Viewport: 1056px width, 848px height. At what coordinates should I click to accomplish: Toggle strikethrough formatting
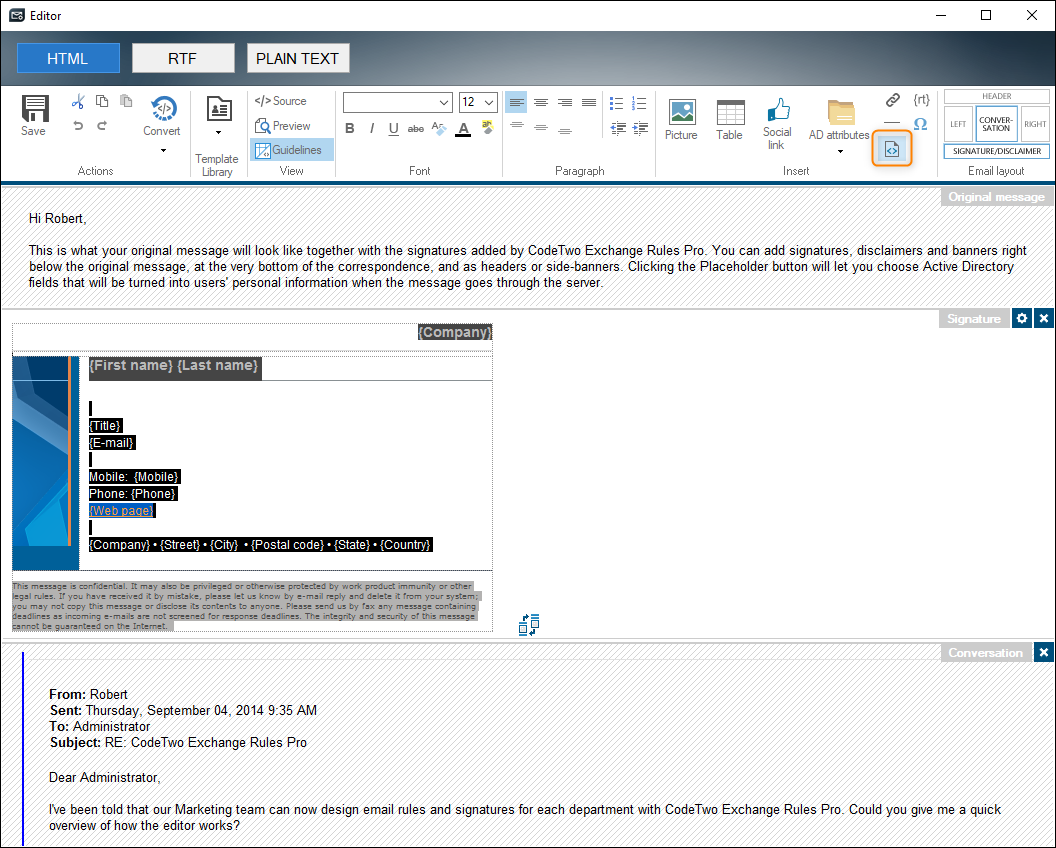[x=415, y=128]
